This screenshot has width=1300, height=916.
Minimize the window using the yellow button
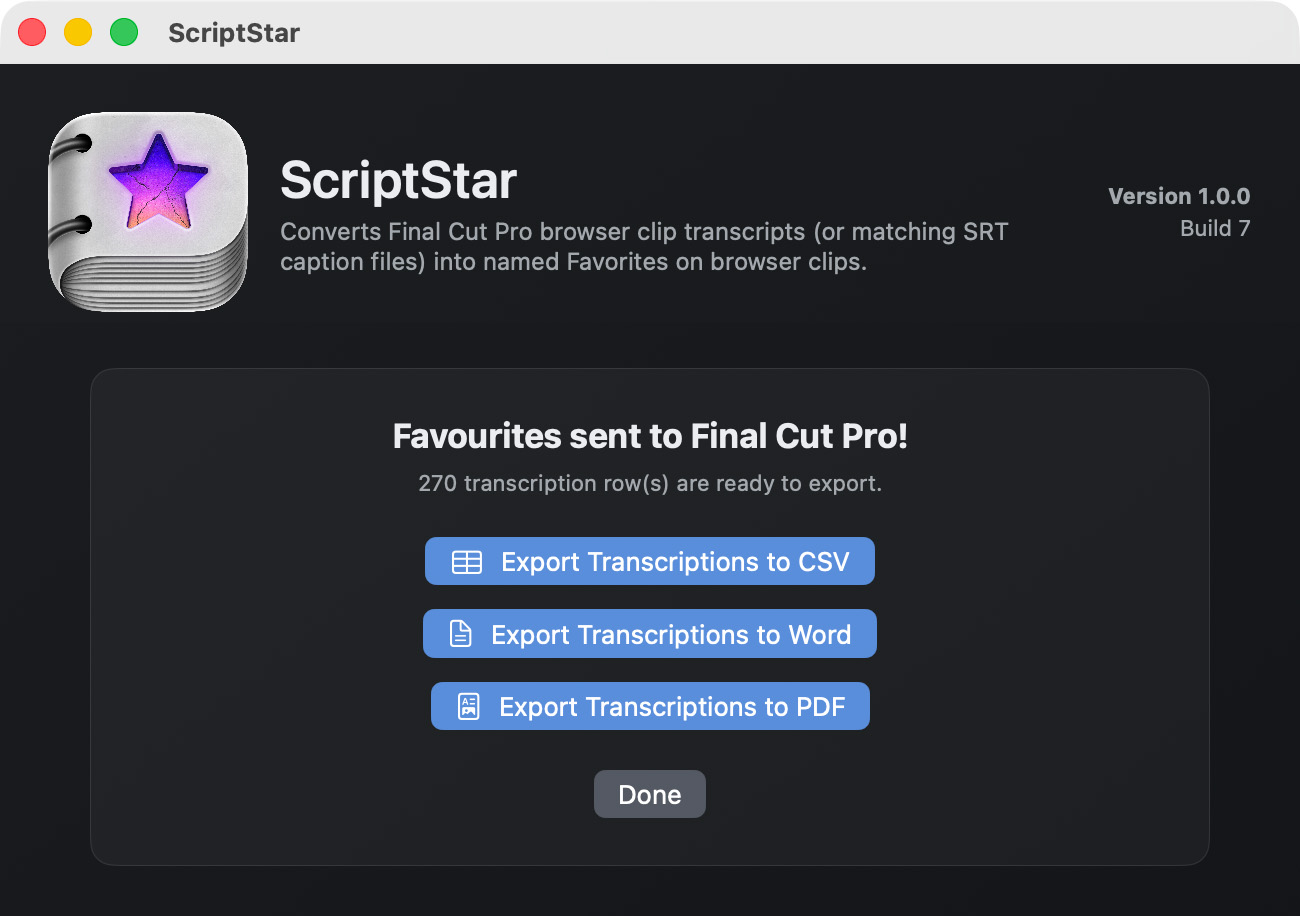tap(78, 32)
